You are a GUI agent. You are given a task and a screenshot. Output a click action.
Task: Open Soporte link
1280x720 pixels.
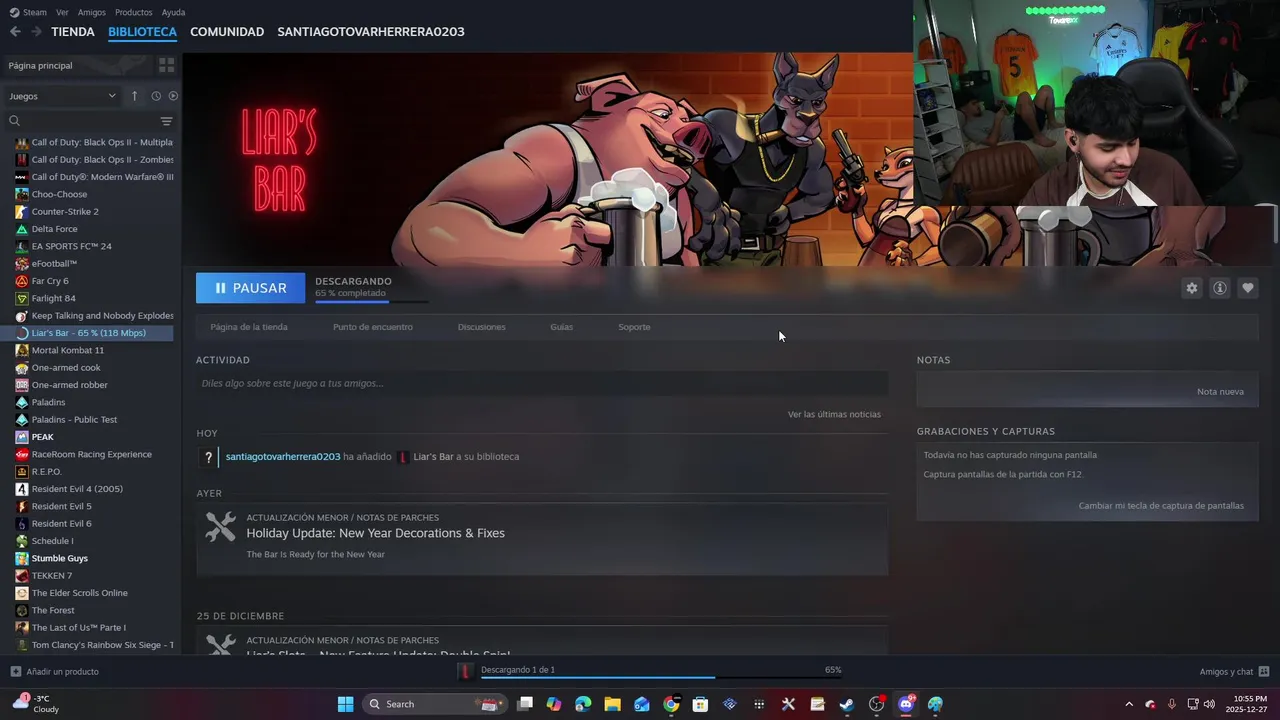[634, 327]
